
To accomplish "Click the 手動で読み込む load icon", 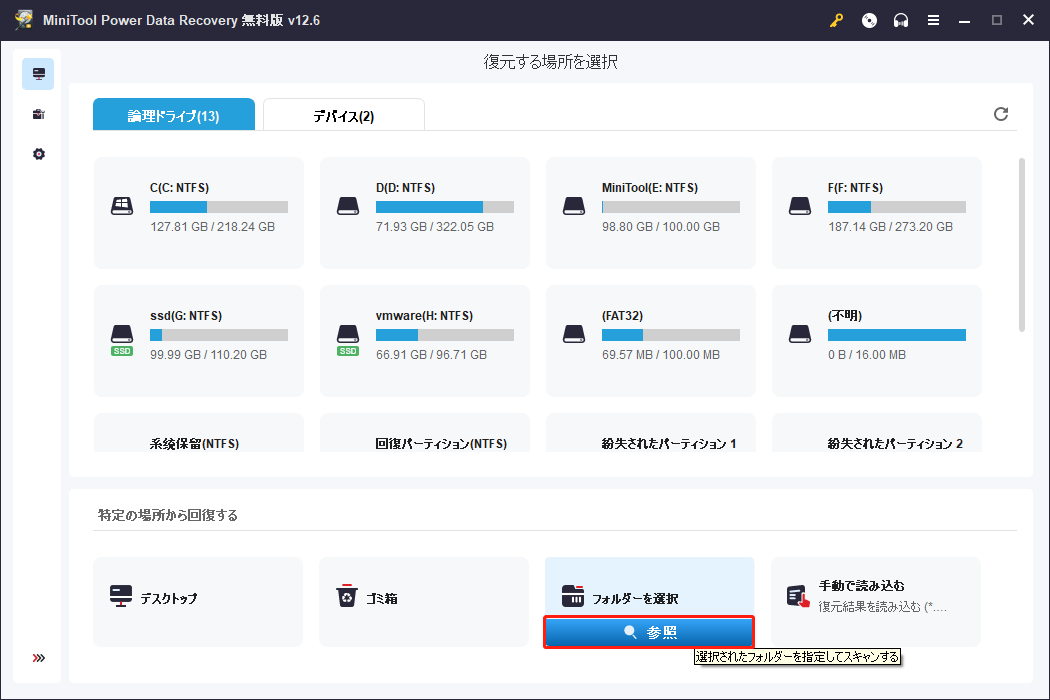I will 798,596.
